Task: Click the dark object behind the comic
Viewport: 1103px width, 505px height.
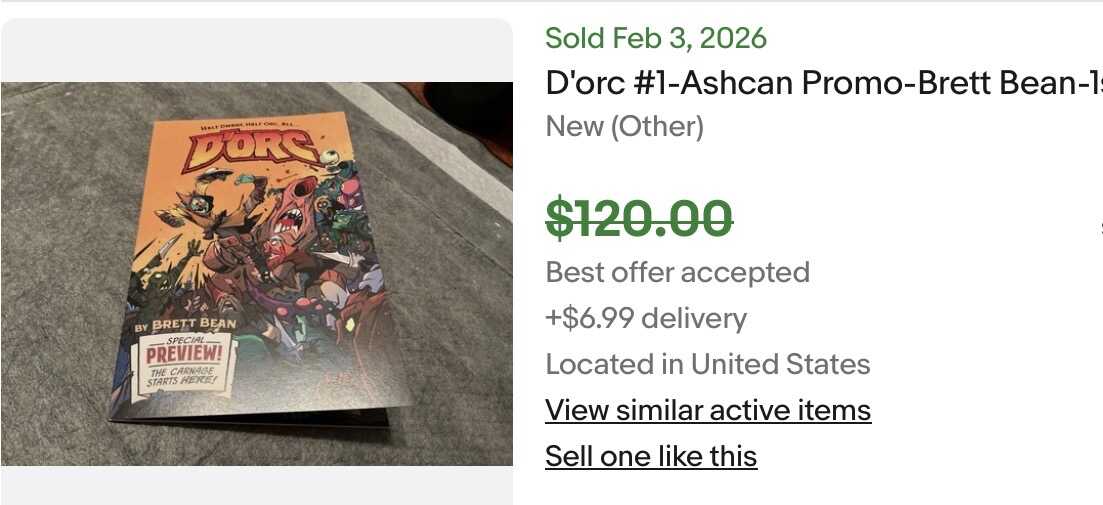Action: point(470,112)
